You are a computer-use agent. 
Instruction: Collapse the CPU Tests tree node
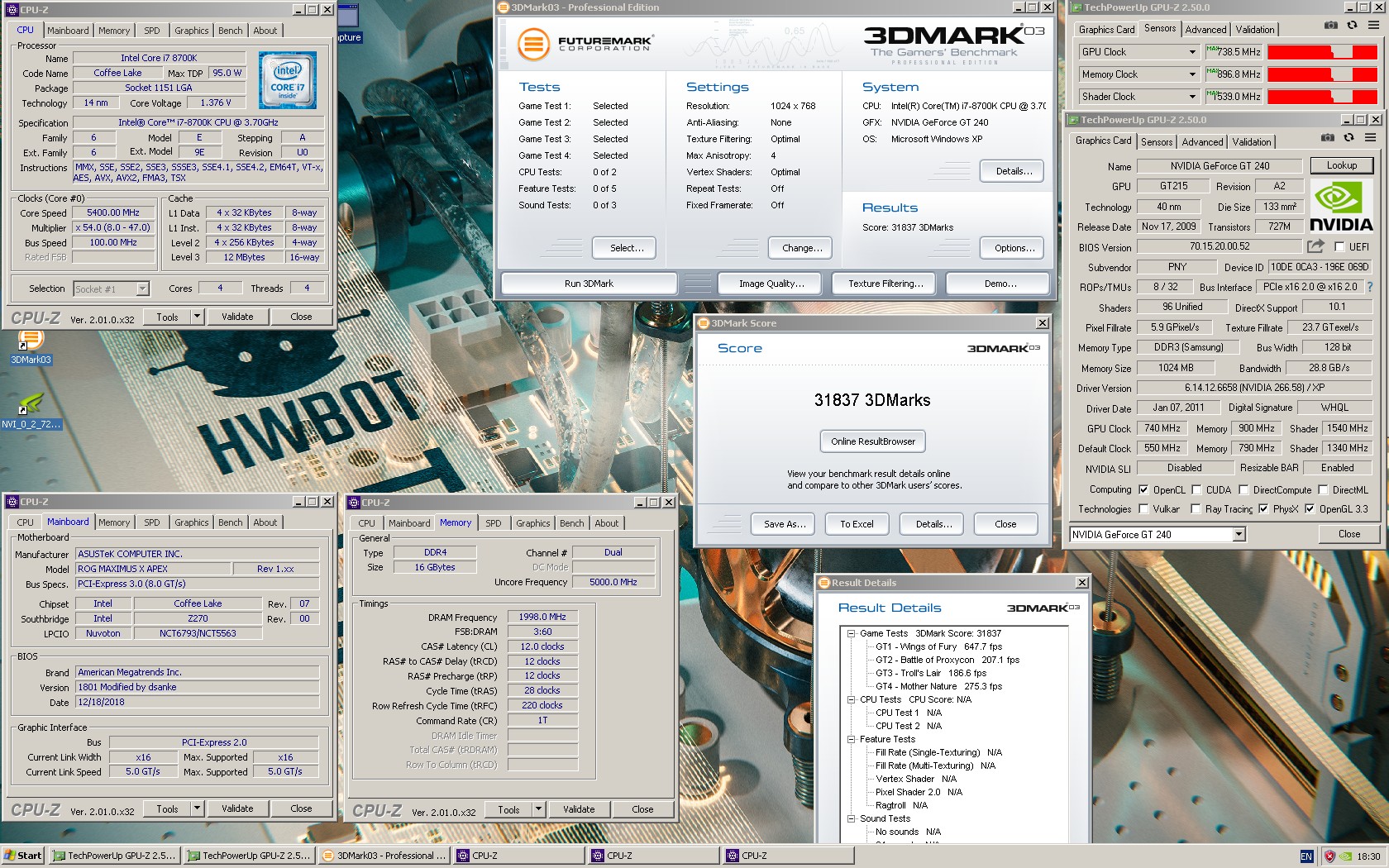point(851,699)
